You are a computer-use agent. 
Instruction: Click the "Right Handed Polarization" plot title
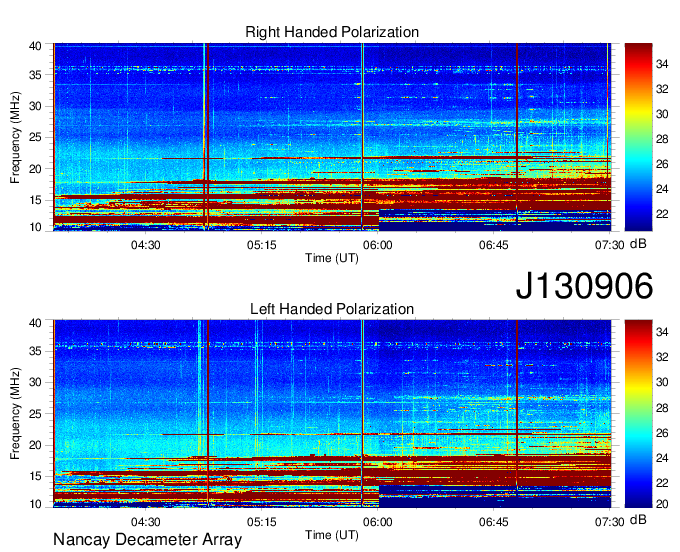click(x=332, y=32)
